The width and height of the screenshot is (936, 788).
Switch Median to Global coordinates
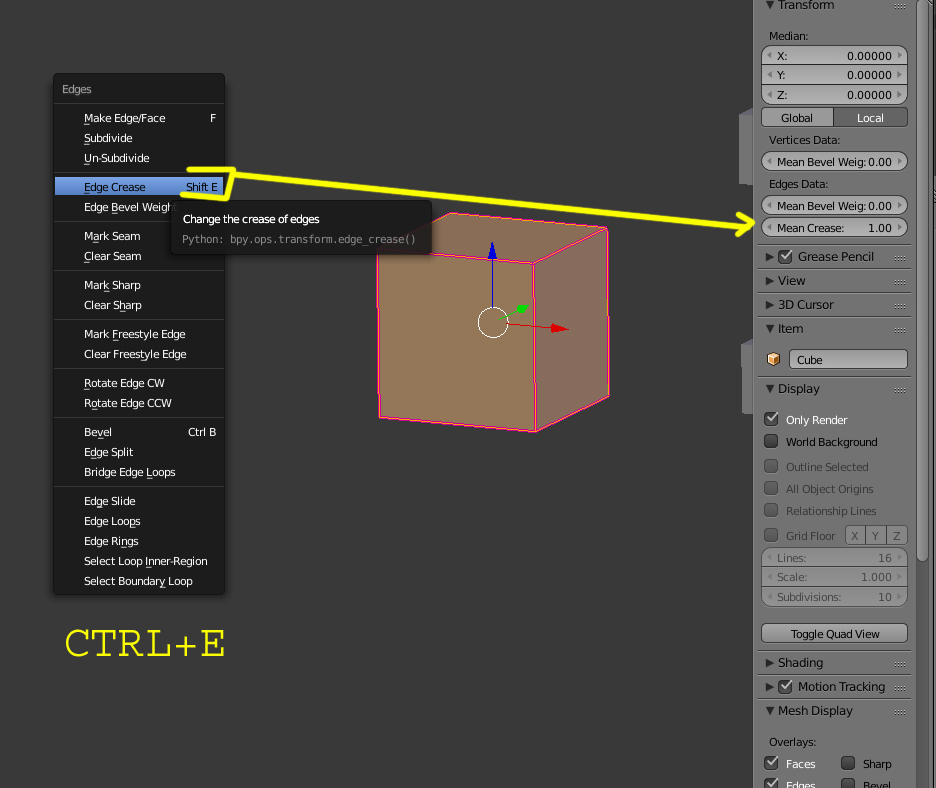tap(797, 118)
